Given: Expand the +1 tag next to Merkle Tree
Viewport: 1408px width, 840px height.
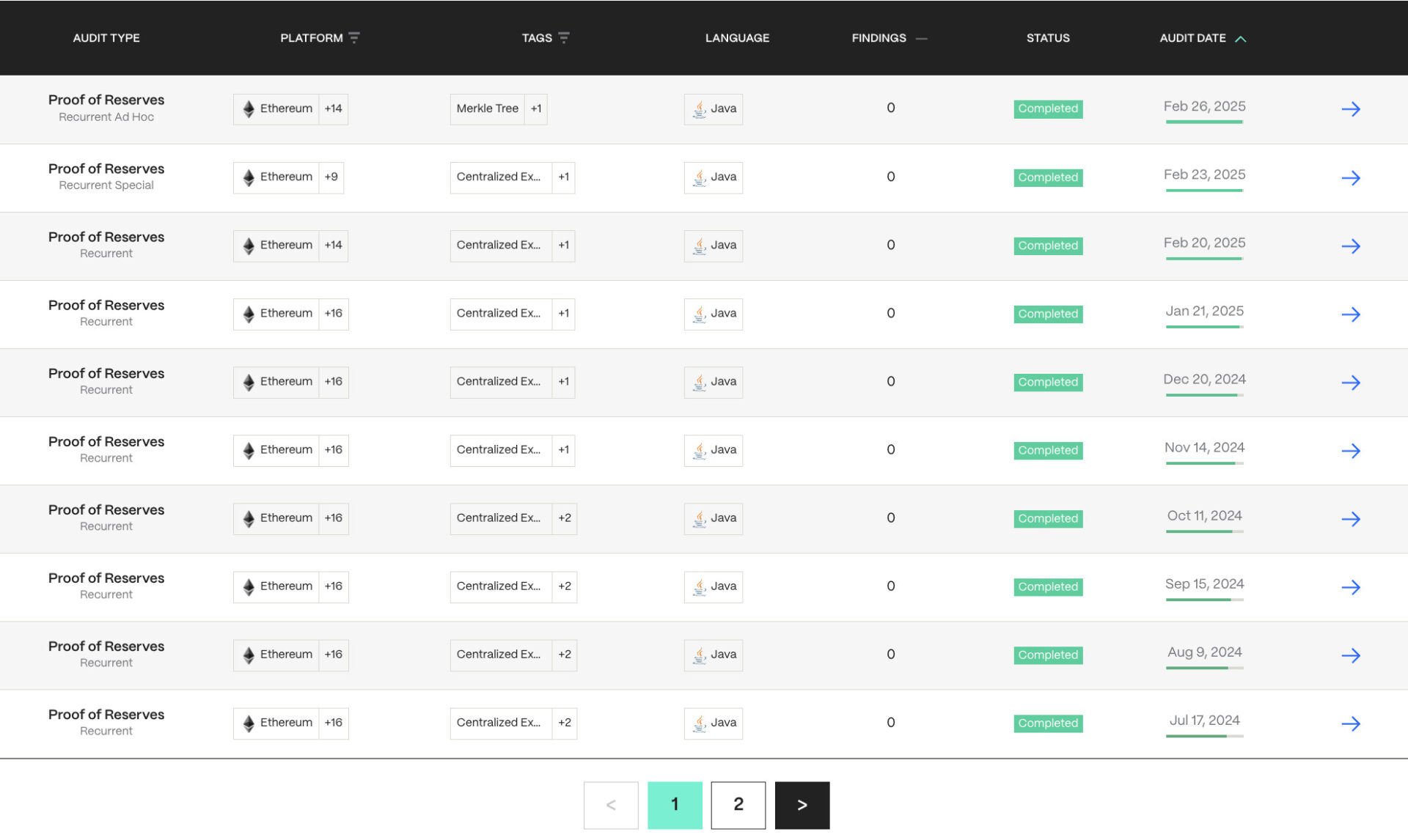Looking at the screenshot, I should tap(536, 108).
